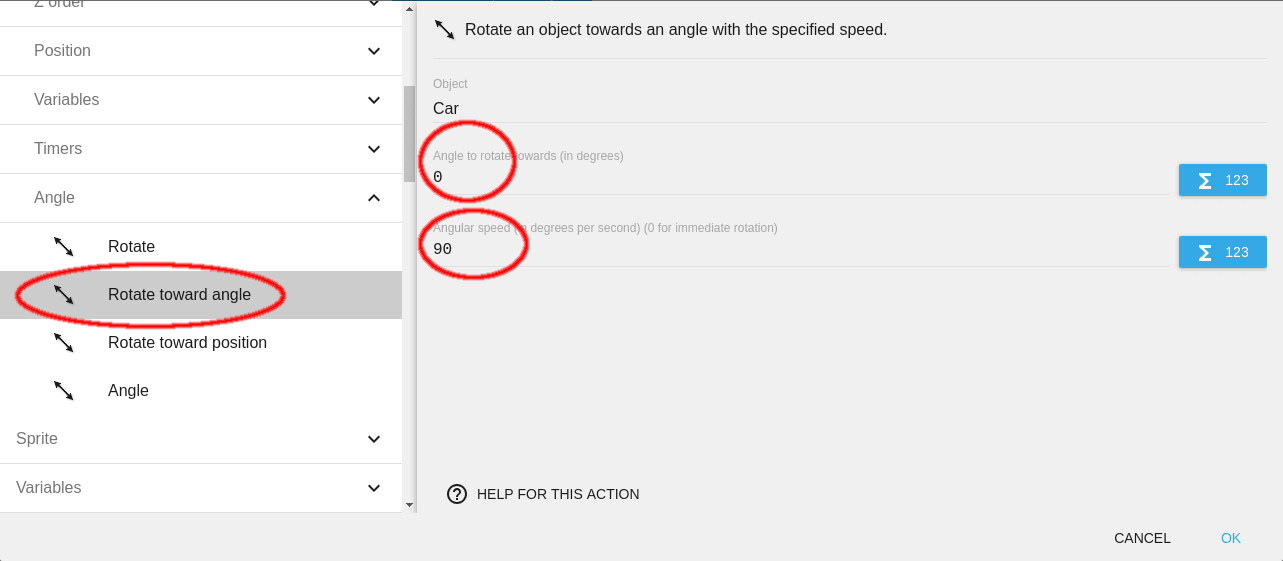Screen dimensions: 1283x561
Task: Expand the Timers category
Action: [x=373, y=149]
